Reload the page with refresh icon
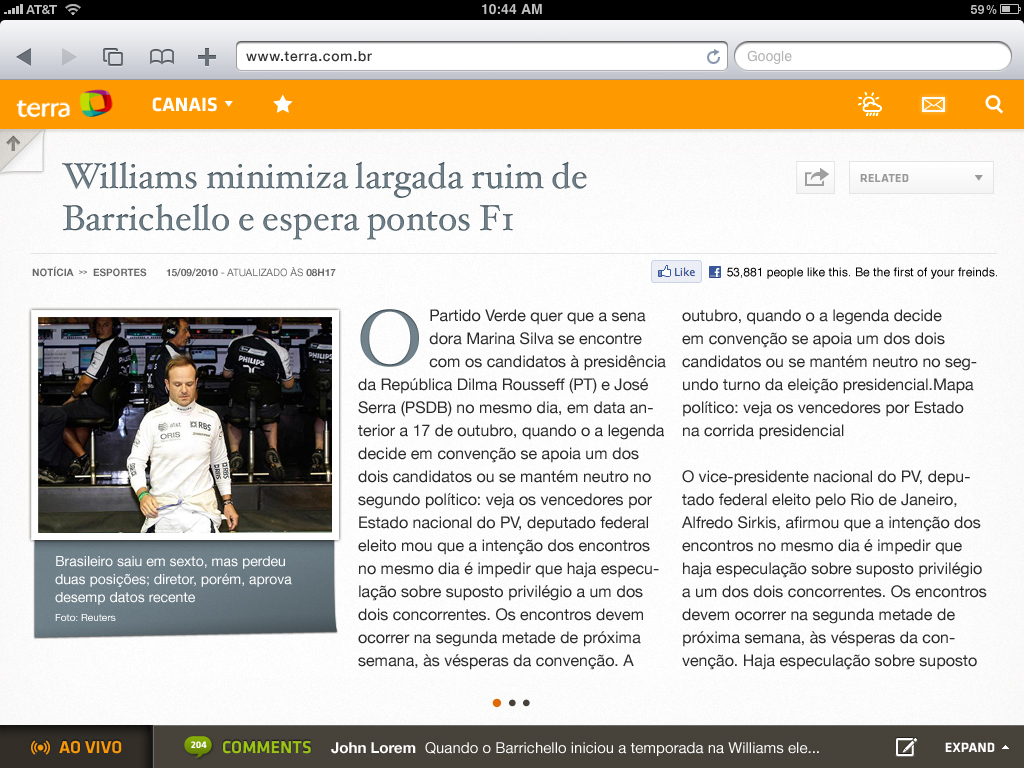Image resolution: width=1024 pixels, height=768 pixels. tap(713, 57)
